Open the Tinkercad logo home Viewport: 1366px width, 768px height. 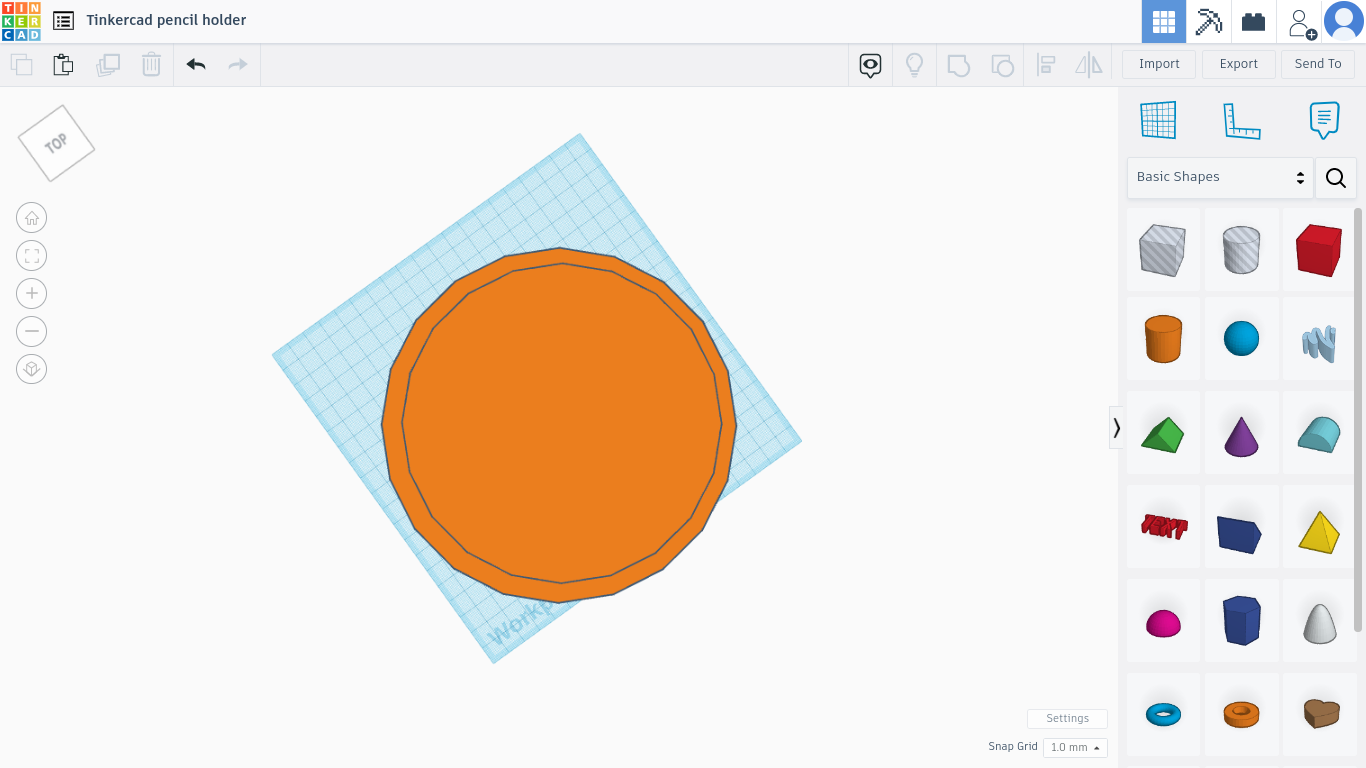coord(21,21)
